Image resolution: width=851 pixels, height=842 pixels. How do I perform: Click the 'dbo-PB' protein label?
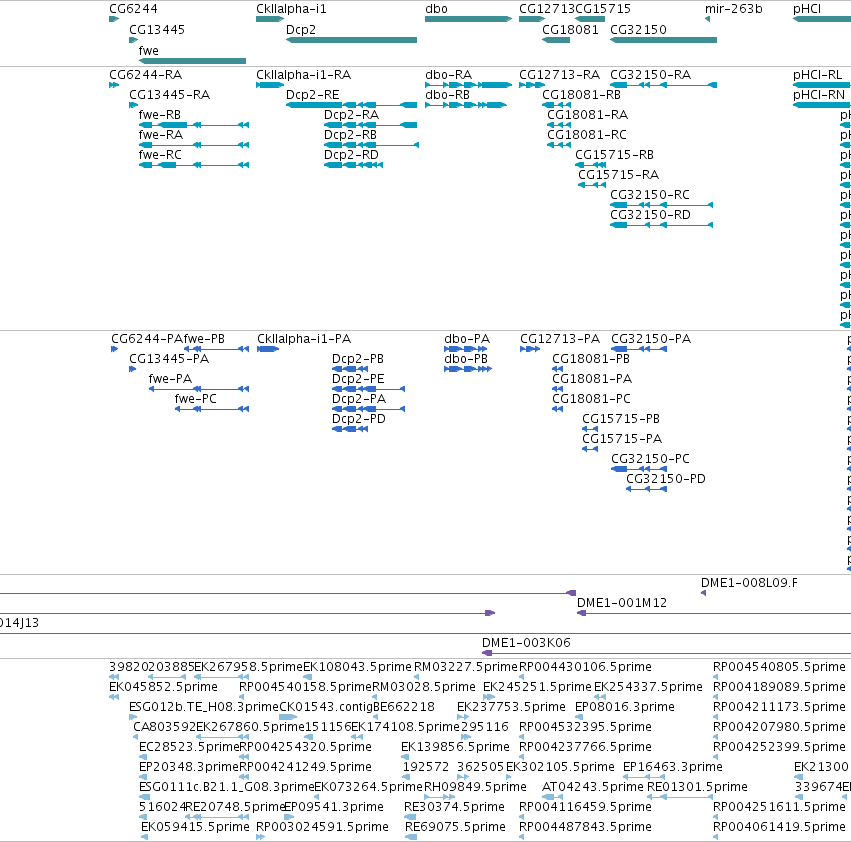(466, 359)
